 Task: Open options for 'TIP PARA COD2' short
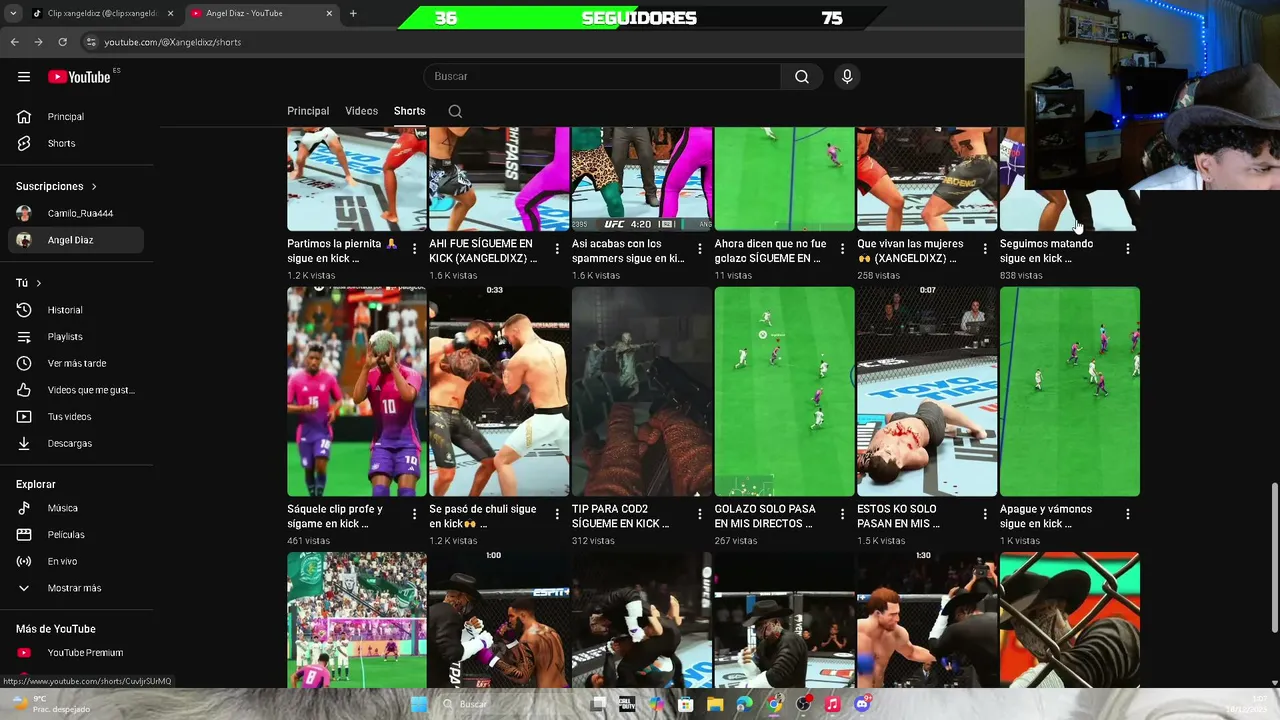coord(700,514)
